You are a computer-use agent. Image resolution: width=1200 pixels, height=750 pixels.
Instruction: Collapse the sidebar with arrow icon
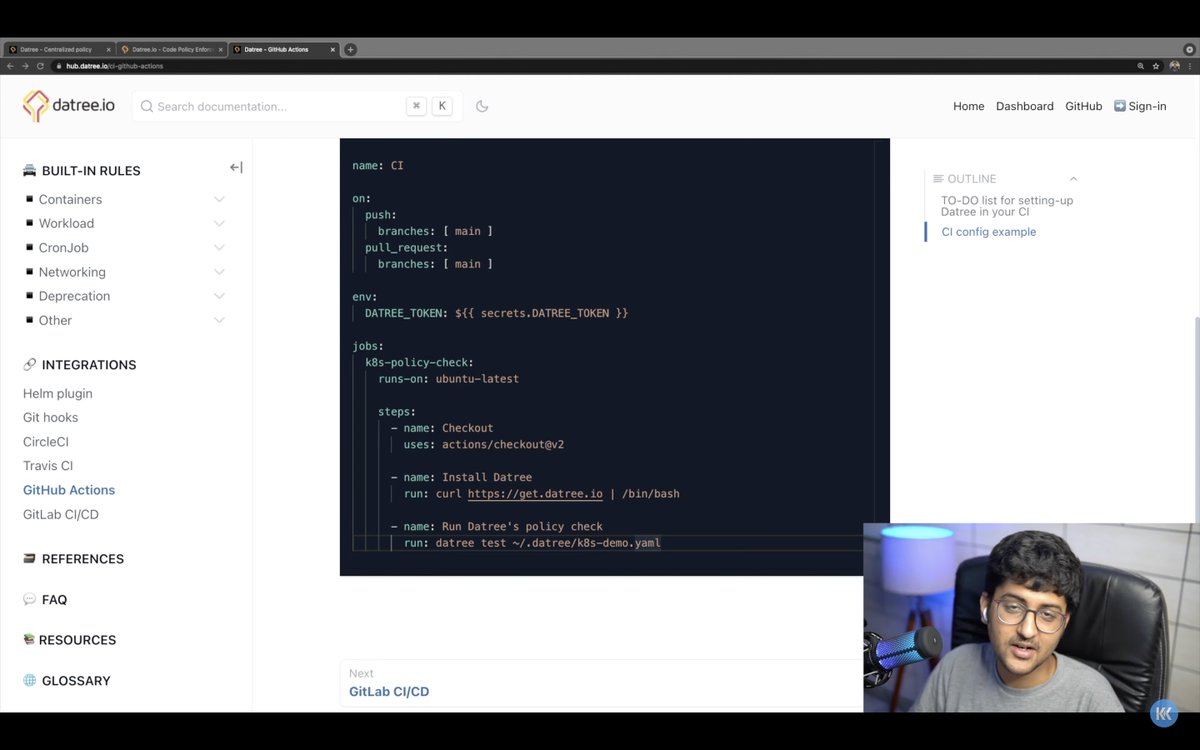click(236, 168)
